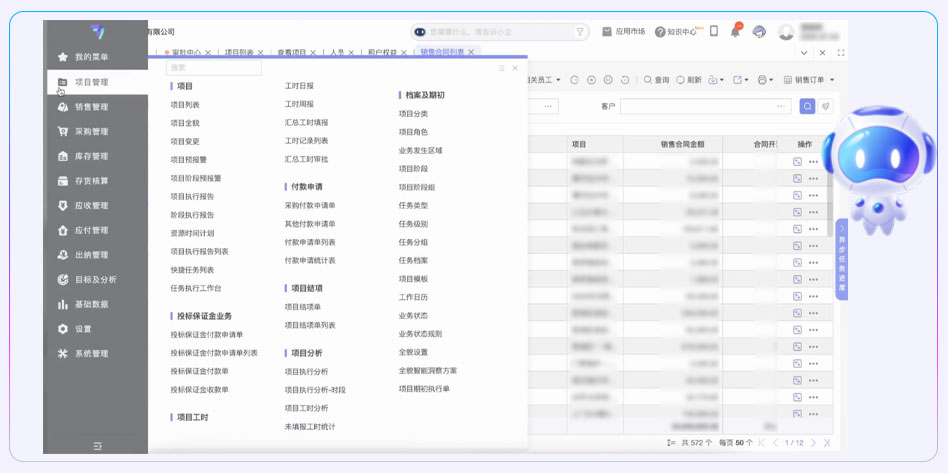Open the 销售订单 dropdown
This screenshot has width=948, height=473.
pos(809,80)
